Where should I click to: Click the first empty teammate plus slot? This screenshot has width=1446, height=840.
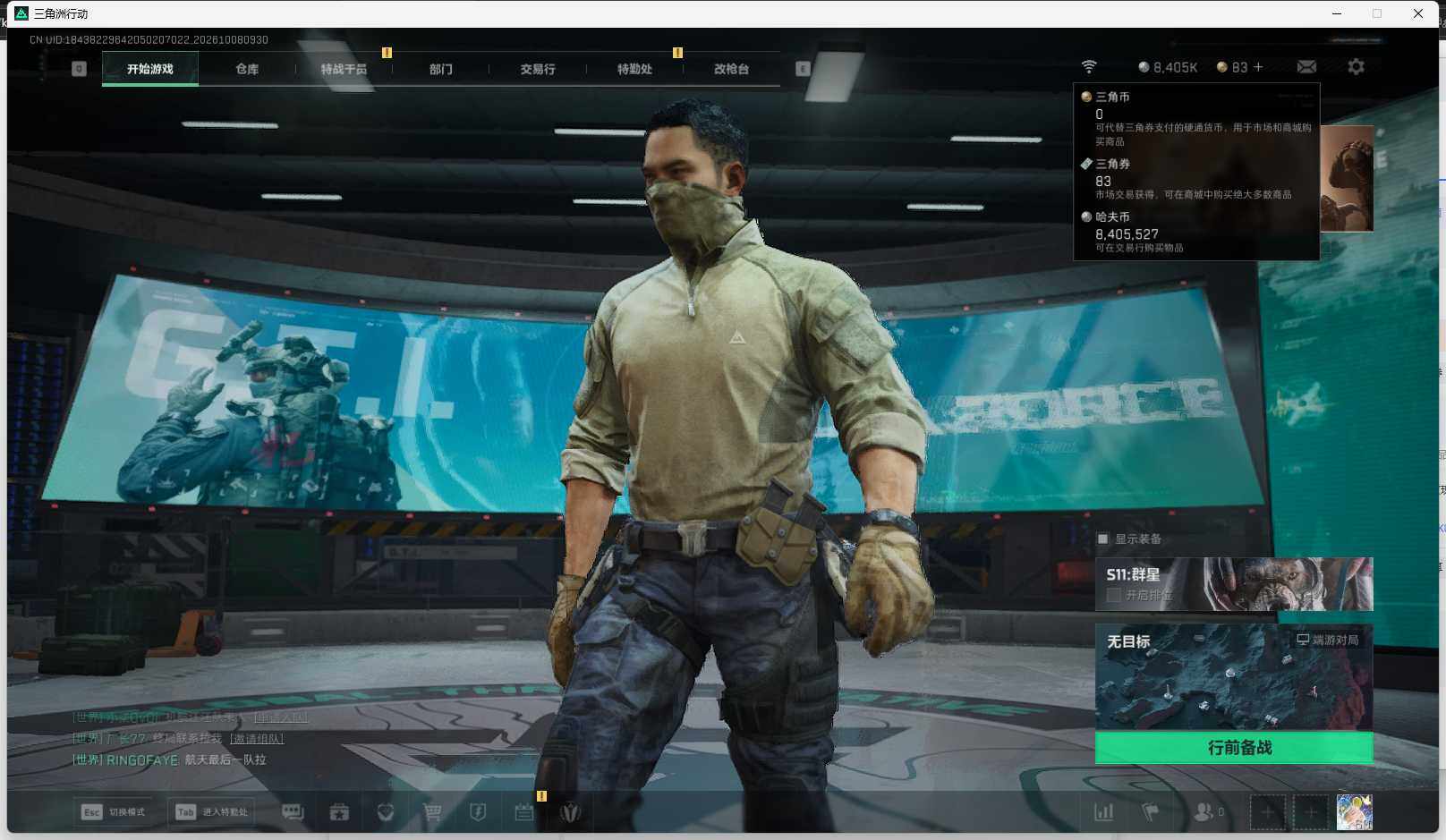click(1268, 812)
